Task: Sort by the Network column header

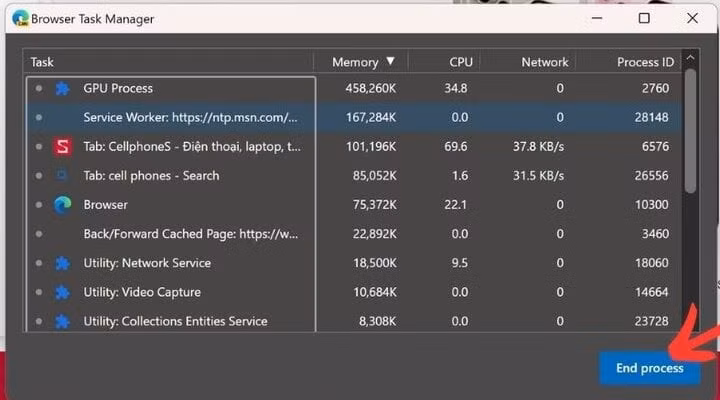Action: [528, 62]
